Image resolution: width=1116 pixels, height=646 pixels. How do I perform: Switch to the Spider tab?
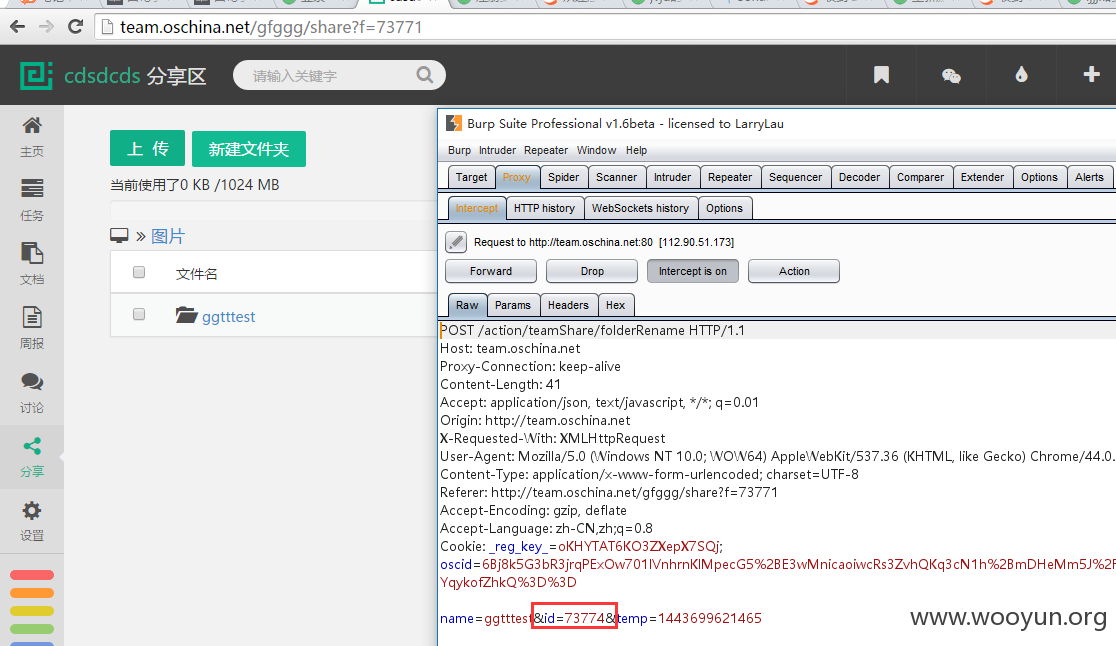coord(563,177)
